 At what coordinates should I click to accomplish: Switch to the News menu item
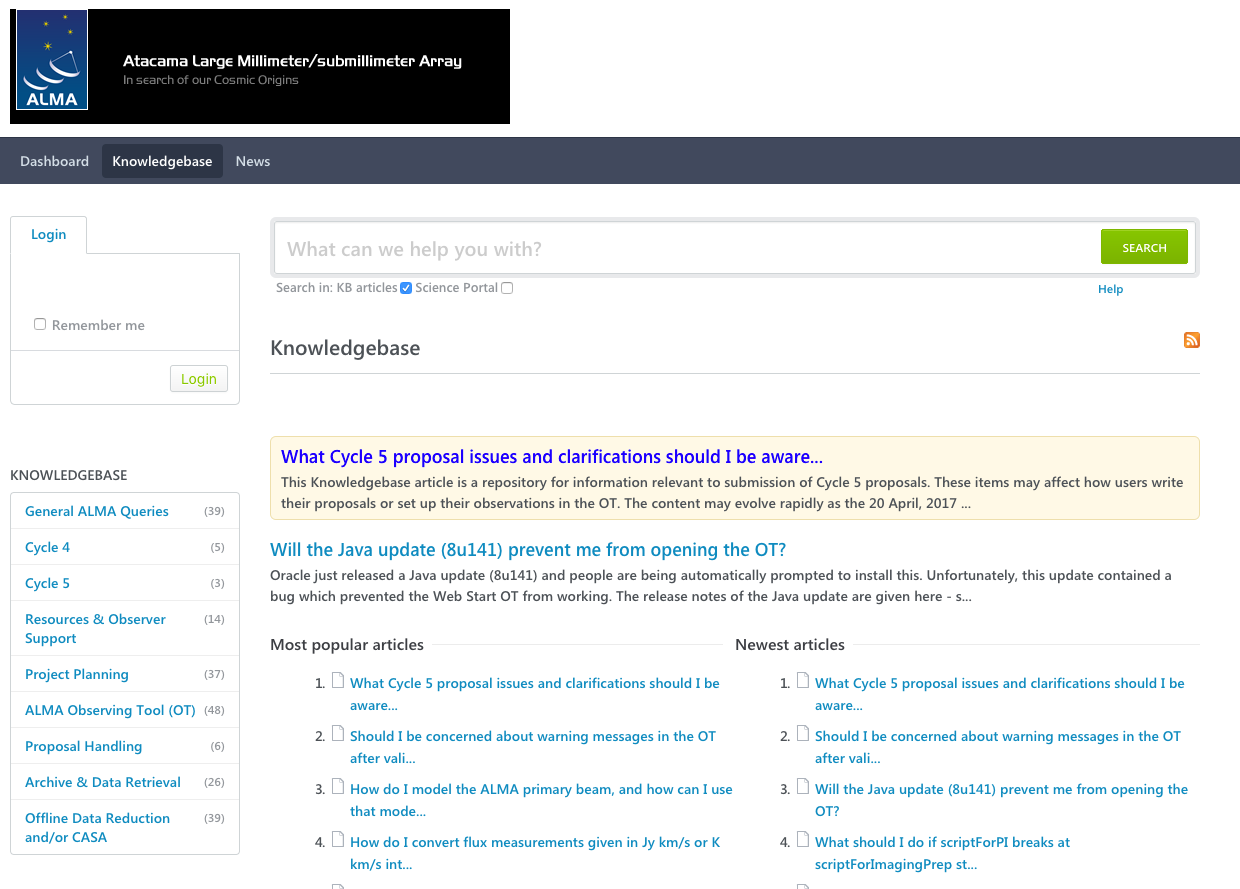tap(253, 161)
